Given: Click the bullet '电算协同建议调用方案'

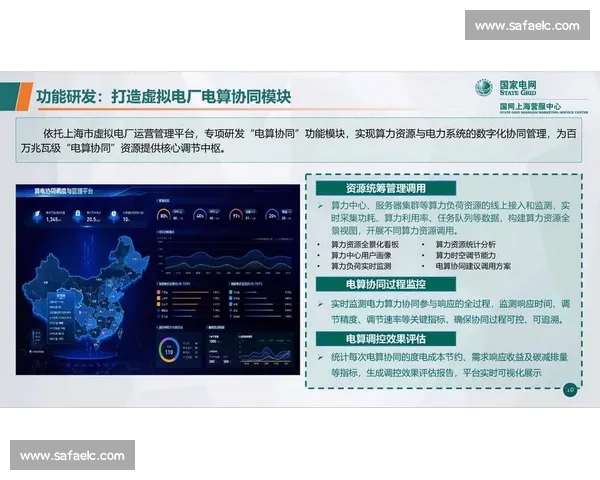Looking at the screenshot, I should pyautogui.click(x=473, y=266).
